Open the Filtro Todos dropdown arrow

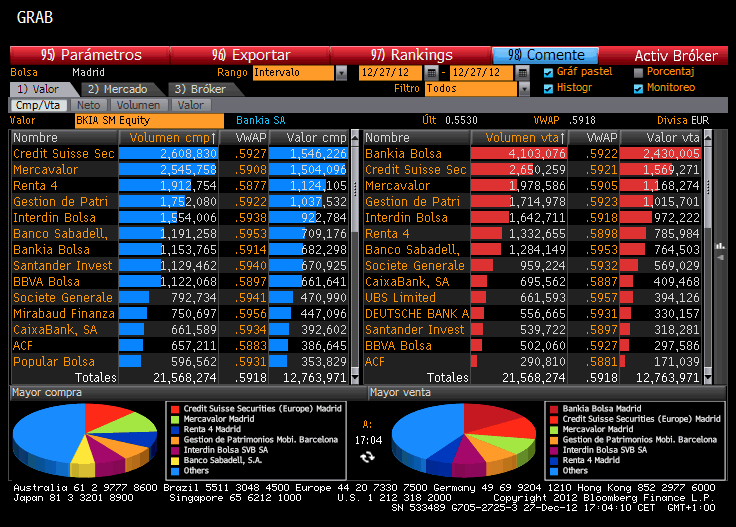tap(524, 89)
